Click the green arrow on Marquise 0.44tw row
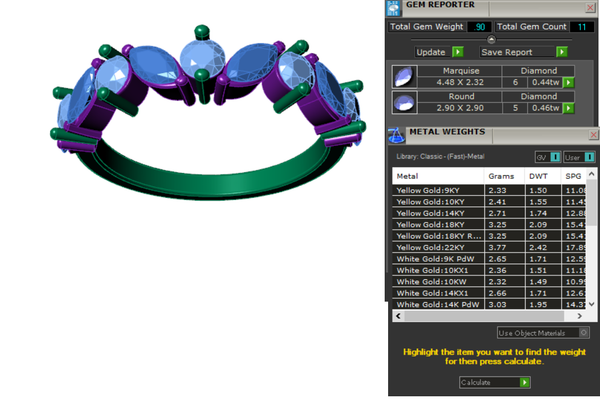The height and width of the screenshot is (402, 600). point(569,82)
